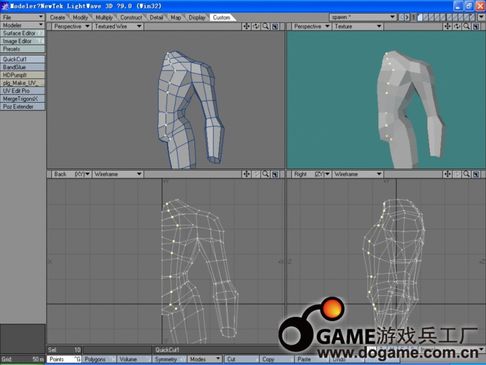
Task: Open the Image Editor
Action: [x=22, y=41]
